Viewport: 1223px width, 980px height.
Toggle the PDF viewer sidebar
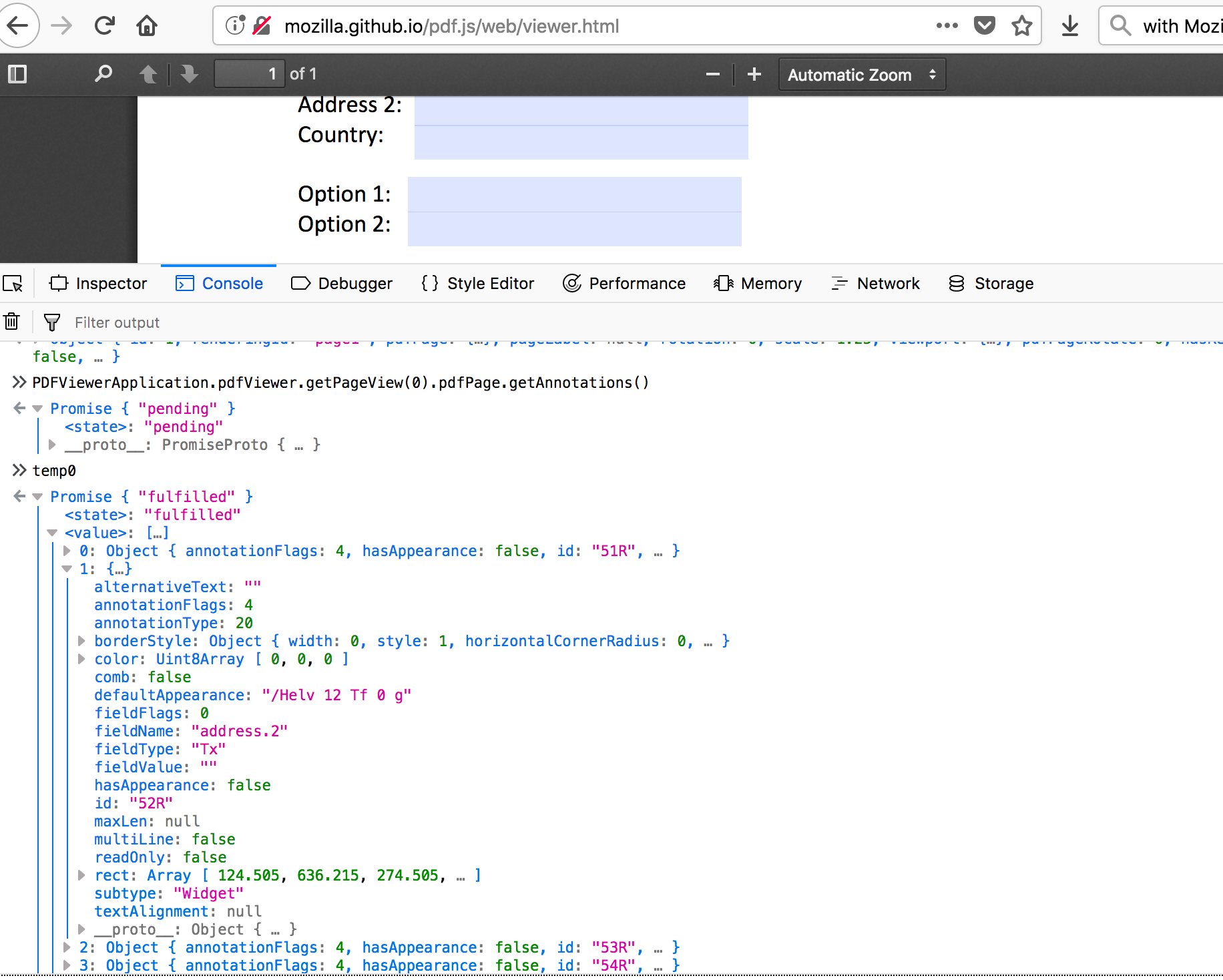click(17, 74)
